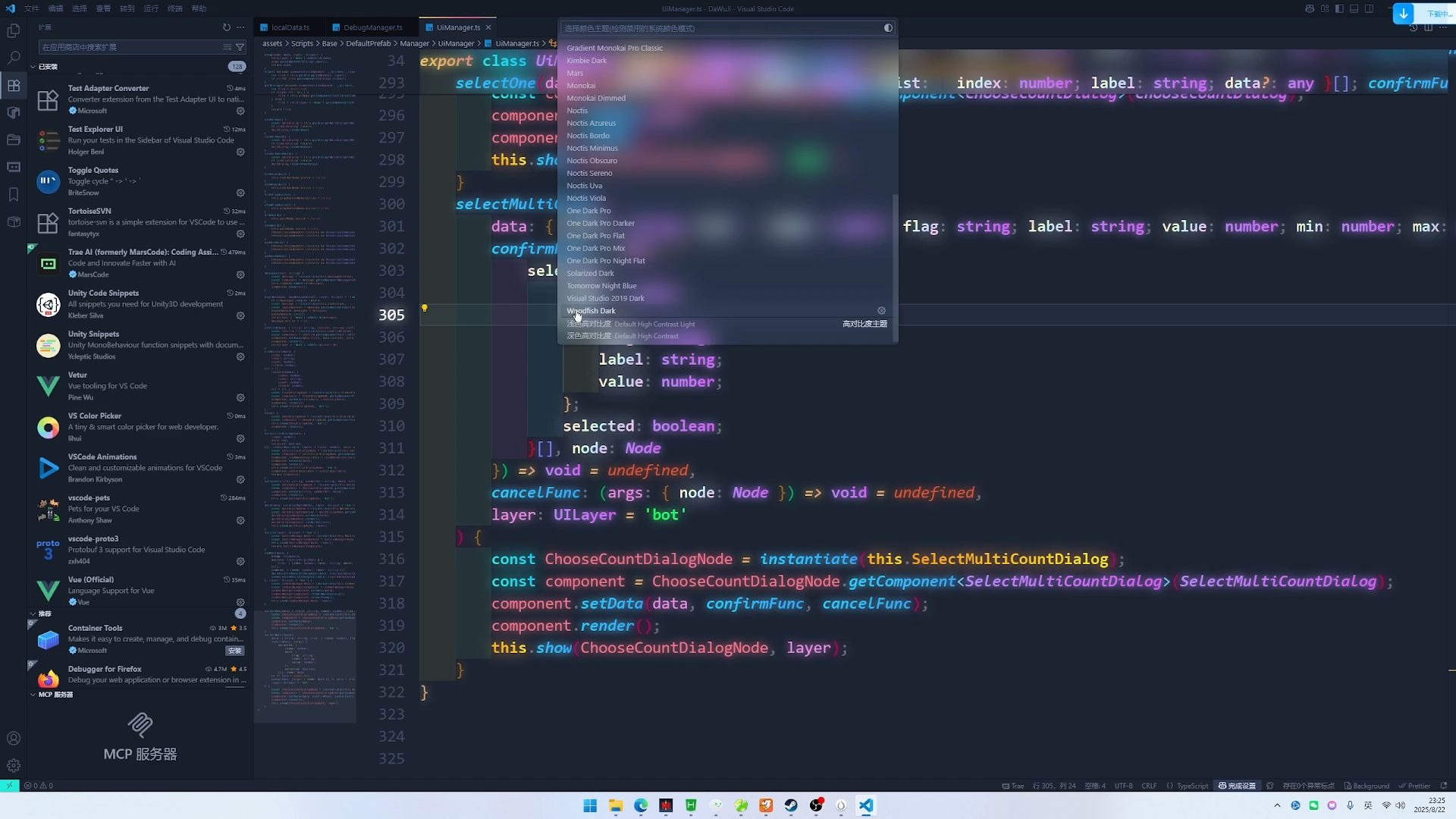Click the problems counter in status bar
This screenshot has width=1456, height=819.
[x=39, y=786]
